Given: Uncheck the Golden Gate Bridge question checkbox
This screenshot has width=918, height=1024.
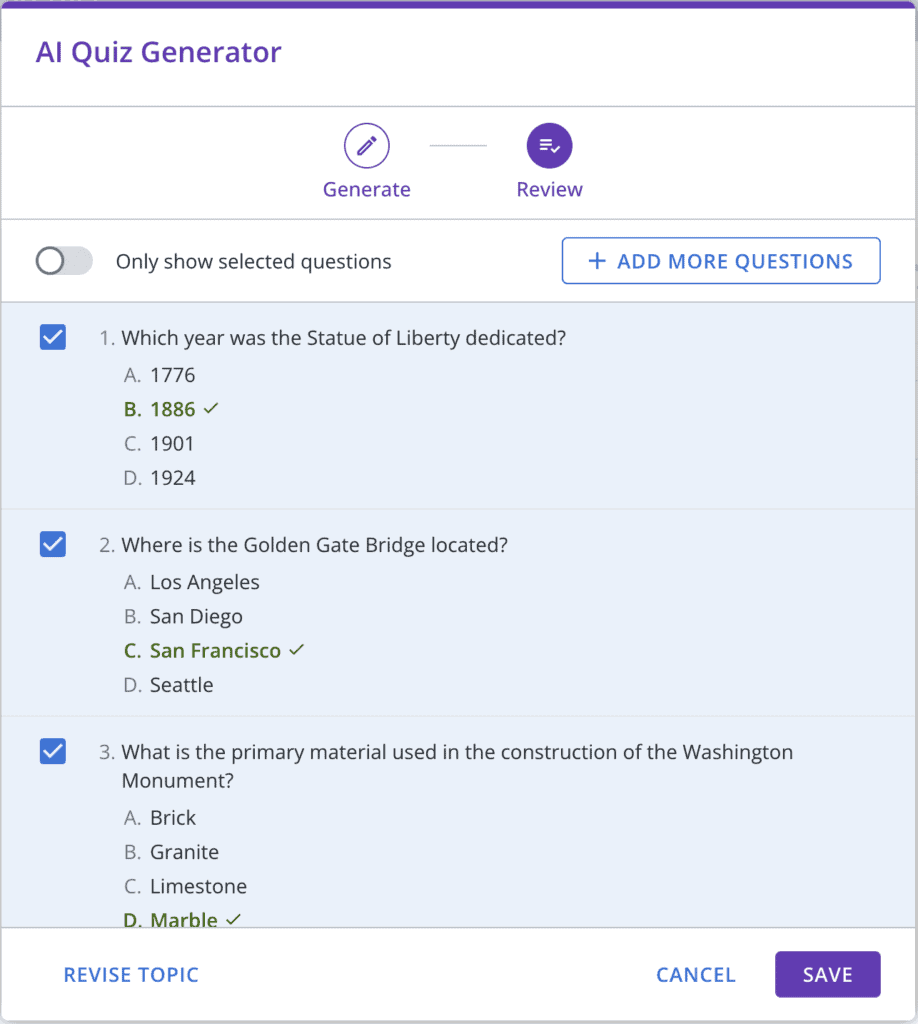Looking at the screenshot, I should pos(53,545).
